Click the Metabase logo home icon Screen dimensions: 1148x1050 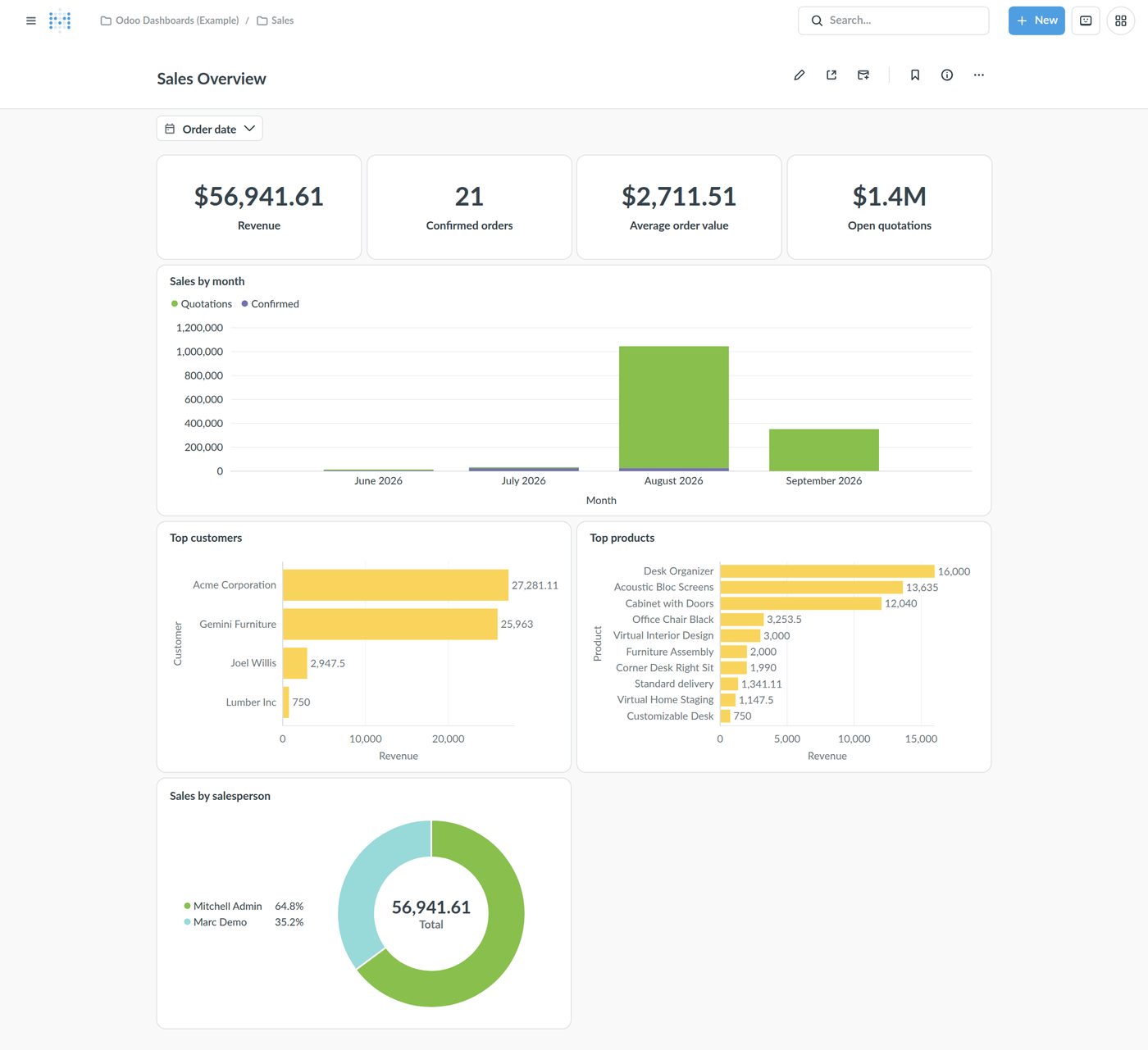60,20
